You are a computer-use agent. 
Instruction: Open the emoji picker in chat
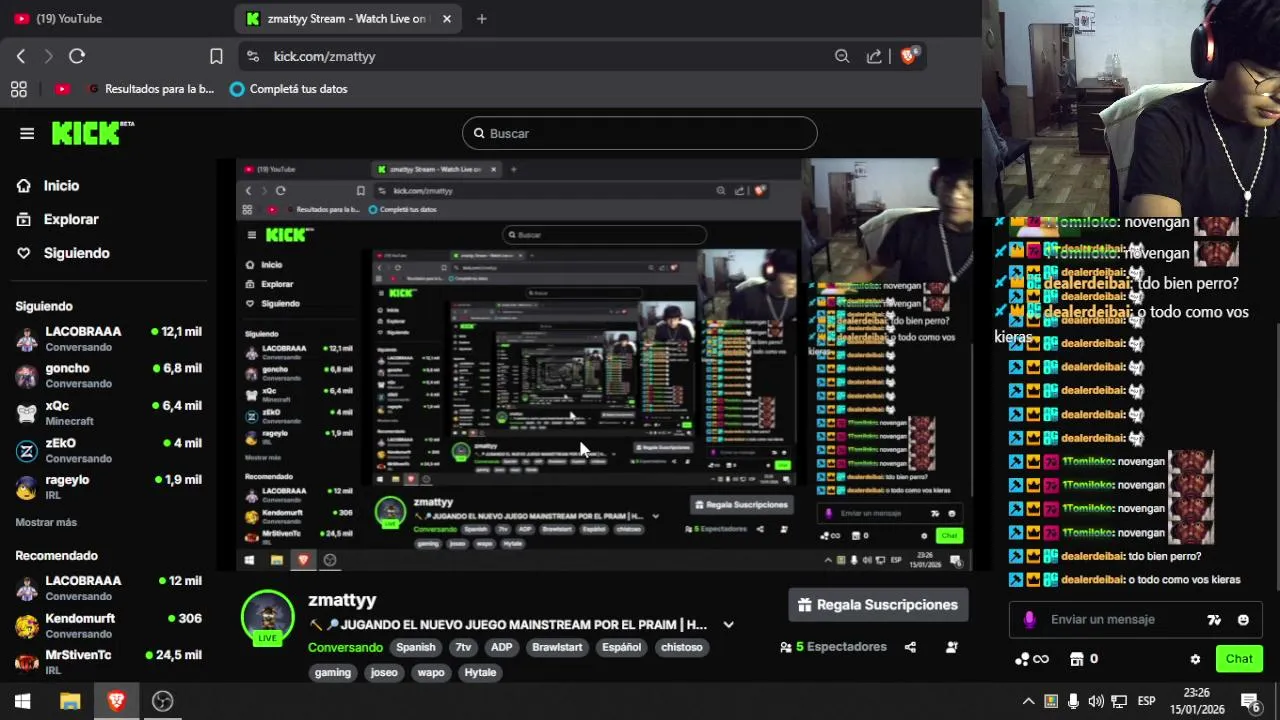click(1243, 620)
